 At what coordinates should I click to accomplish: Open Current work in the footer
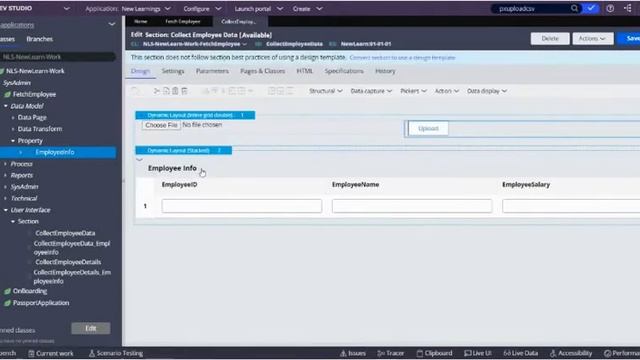pyautogui.click(x=51, y=353)
